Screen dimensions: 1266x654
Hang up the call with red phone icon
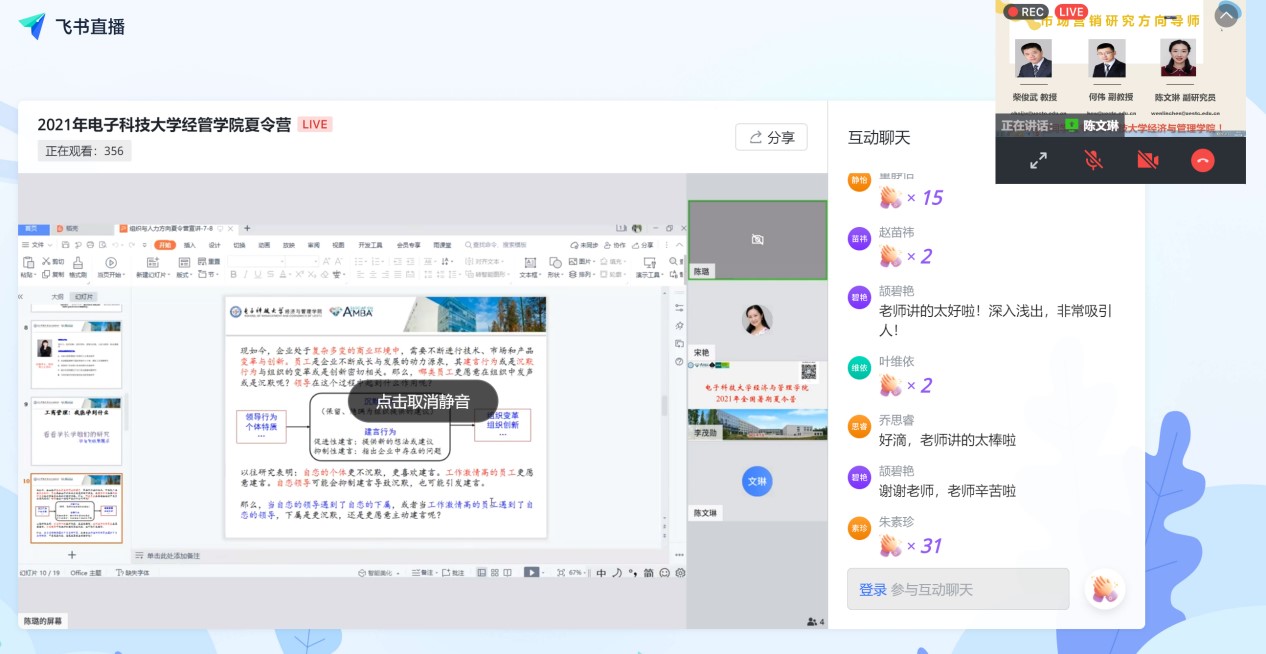(1202, 160)
